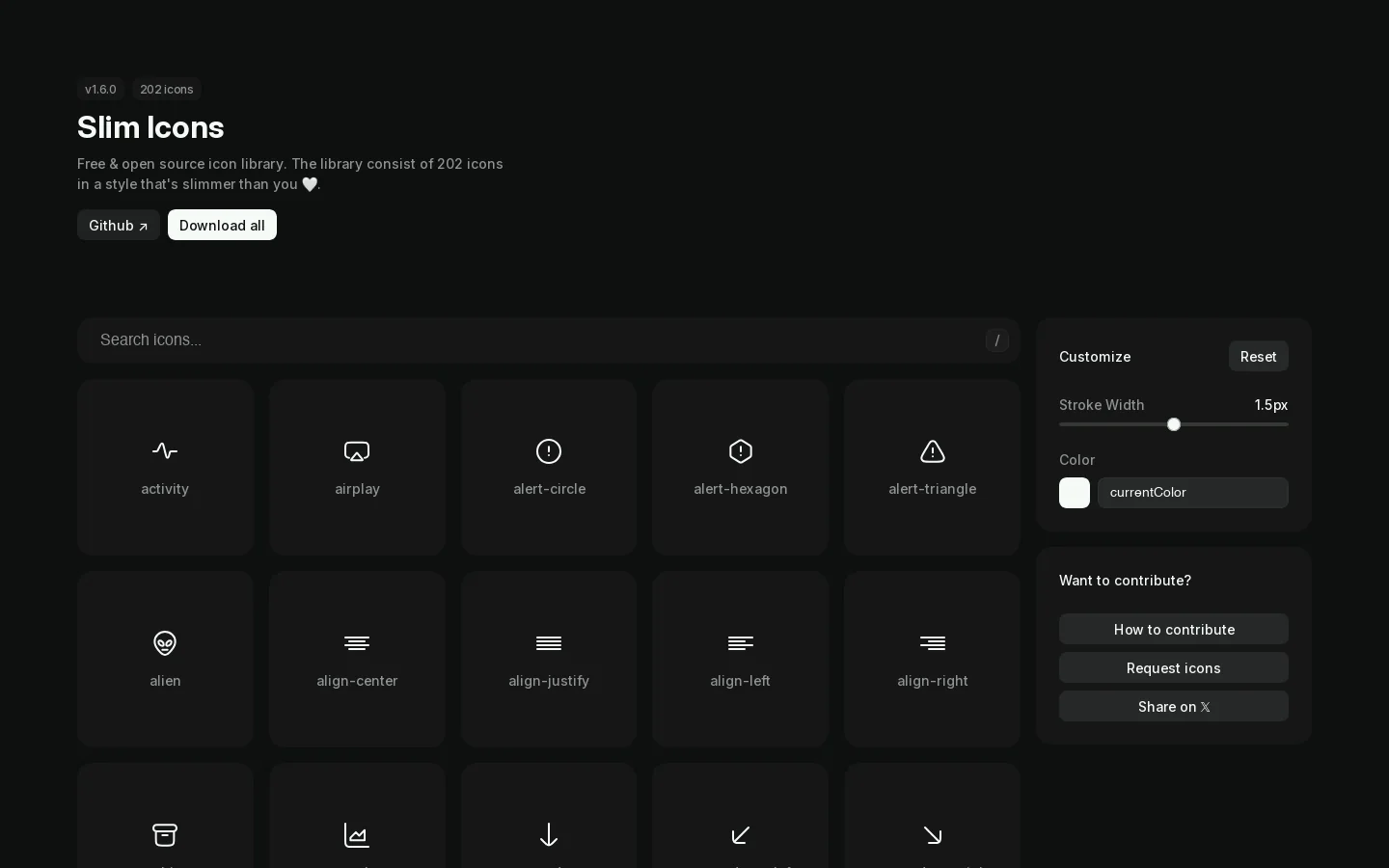Click the Request icons button
This screenshot has height=868, width=1389.
pos(1174,667)
